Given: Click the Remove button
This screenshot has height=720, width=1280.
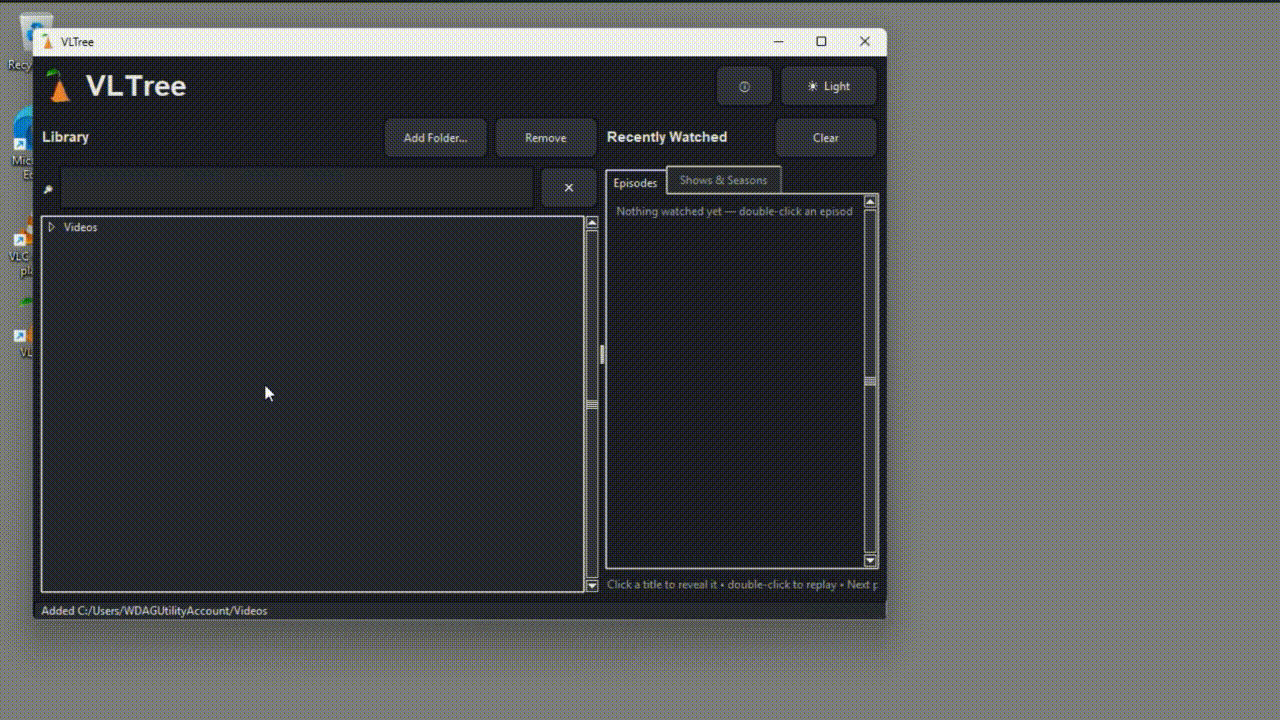Looking at the screenshot, I should (x=546, y=138).
